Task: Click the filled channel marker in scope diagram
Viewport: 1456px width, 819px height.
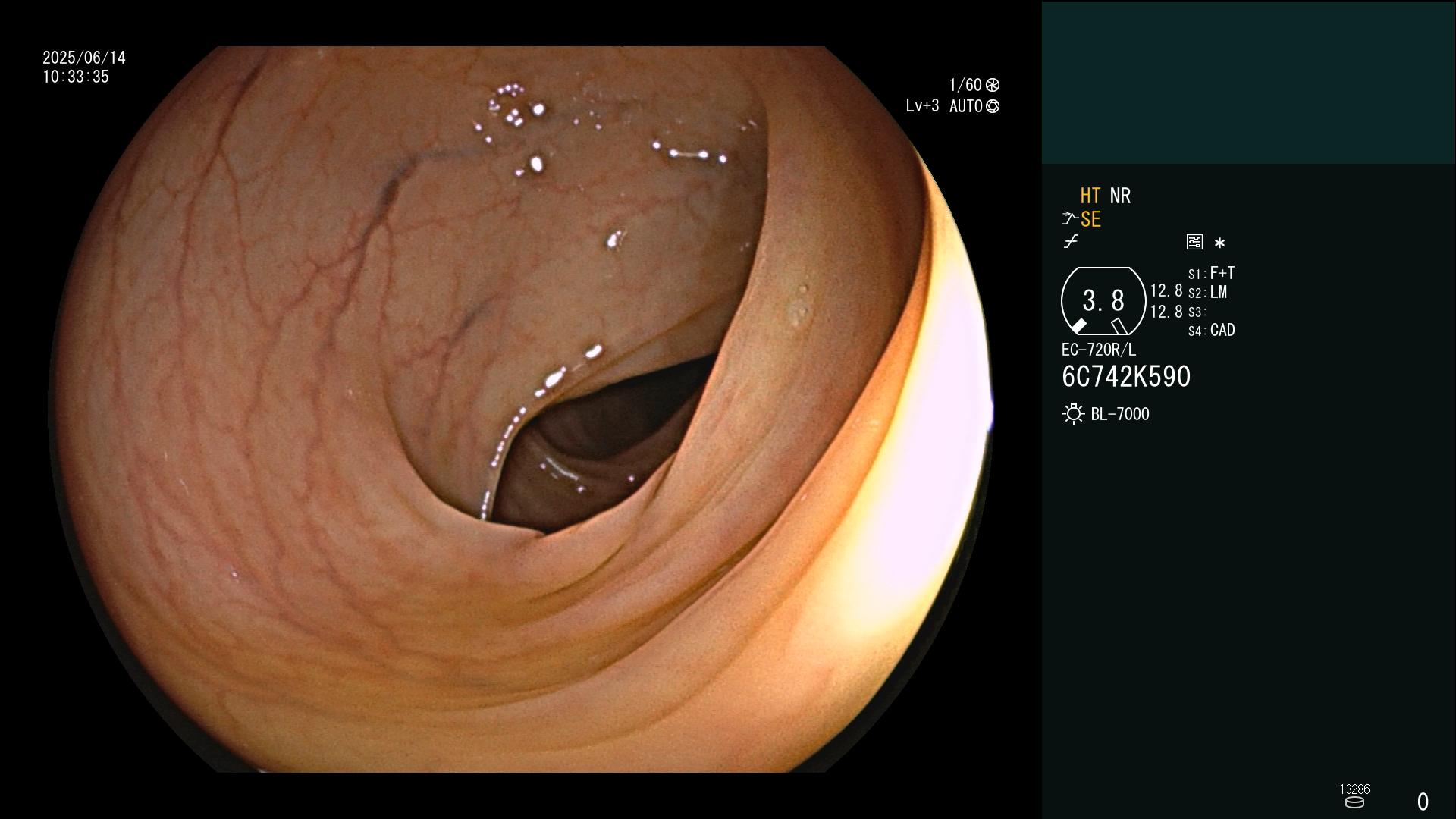Action: point(1078,325)
